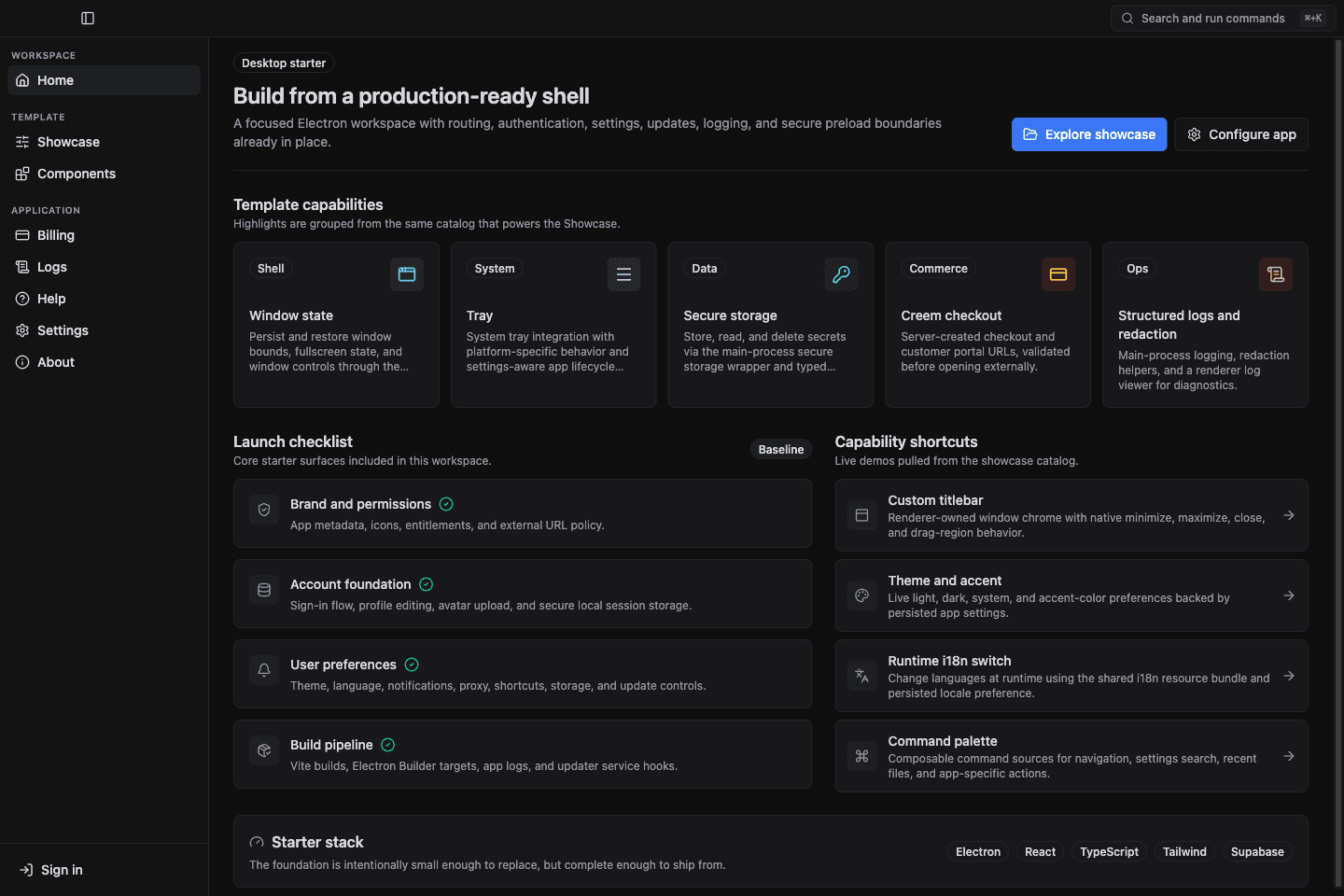Click the Explore showcase button
The image size is (1344, 896).
click(x=1089, y=134)
